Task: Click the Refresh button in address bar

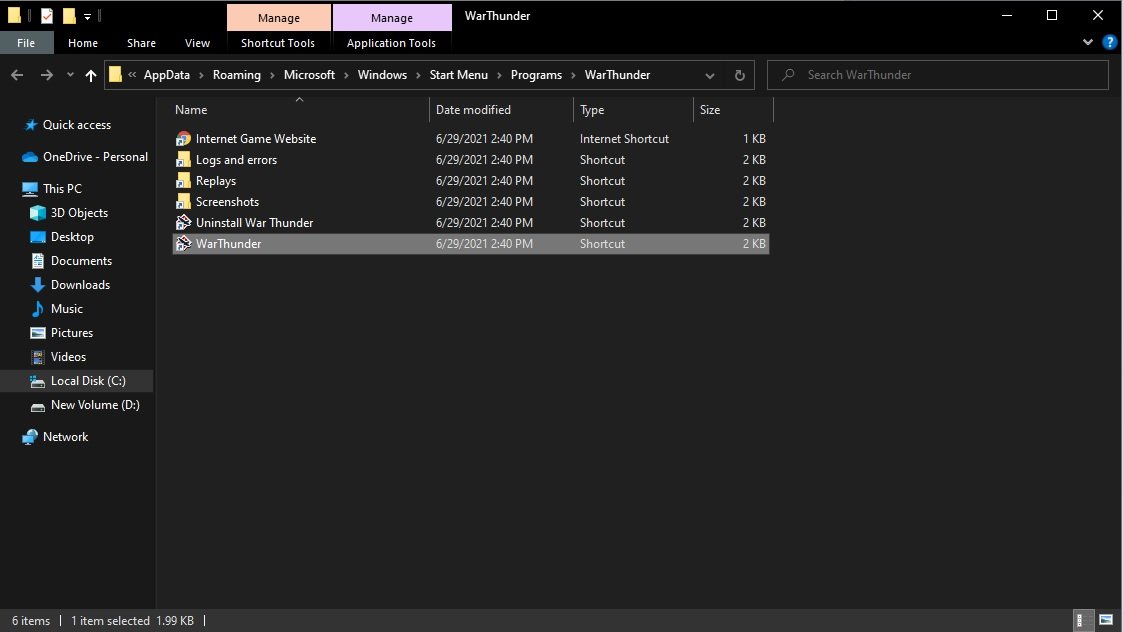Action: (x=739, y=75)
